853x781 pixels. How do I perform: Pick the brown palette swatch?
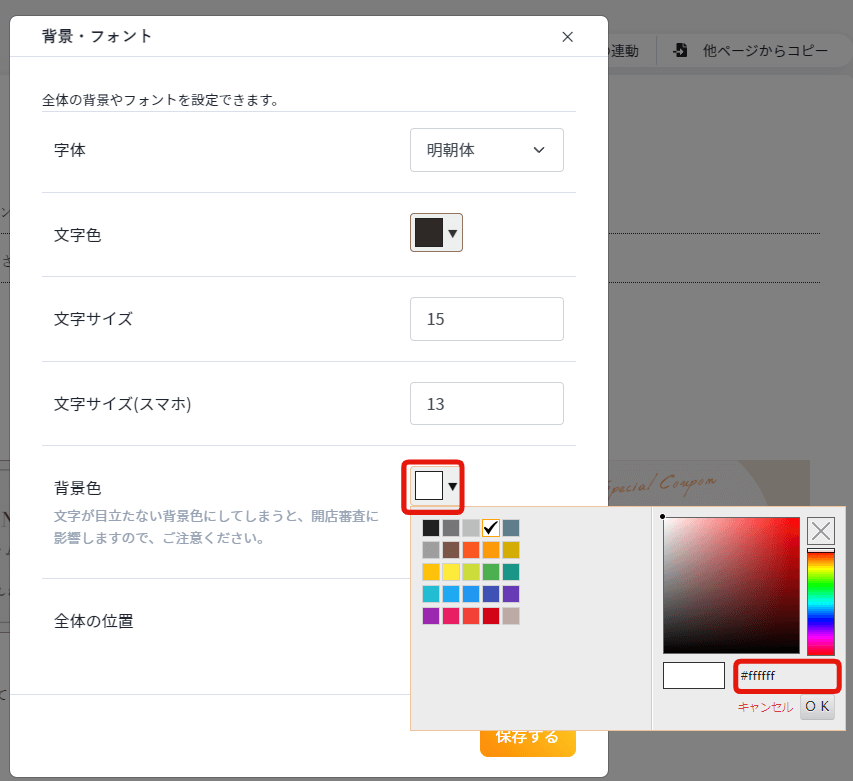(451, 550)
